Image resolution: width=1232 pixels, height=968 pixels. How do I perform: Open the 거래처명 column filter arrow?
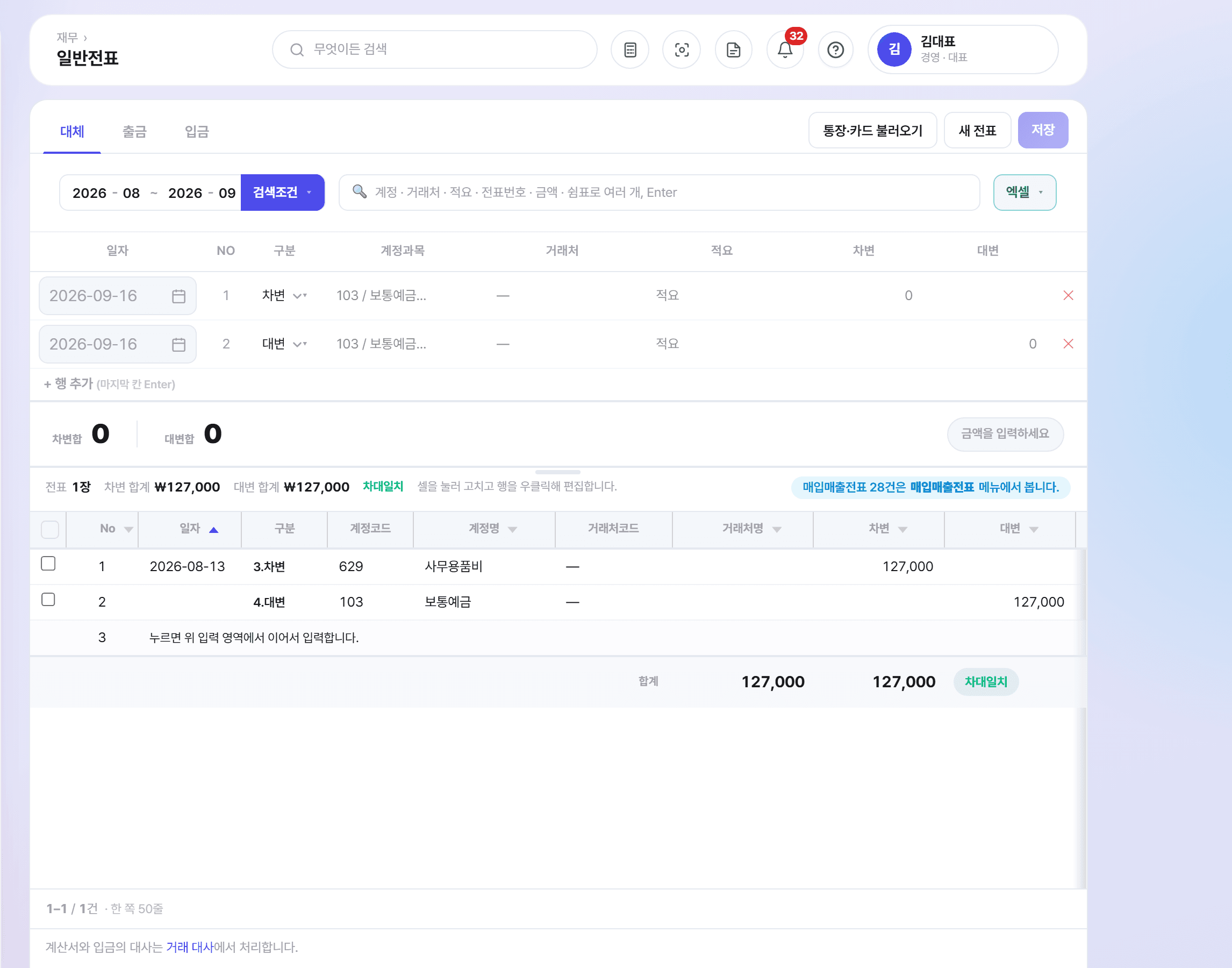point(777,529)
